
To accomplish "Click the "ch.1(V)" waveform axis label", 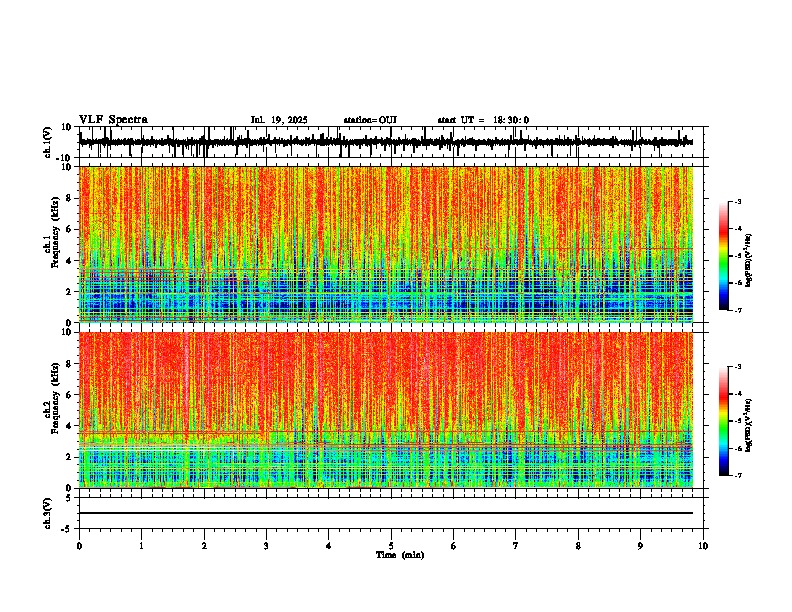I will pos(48,142).
